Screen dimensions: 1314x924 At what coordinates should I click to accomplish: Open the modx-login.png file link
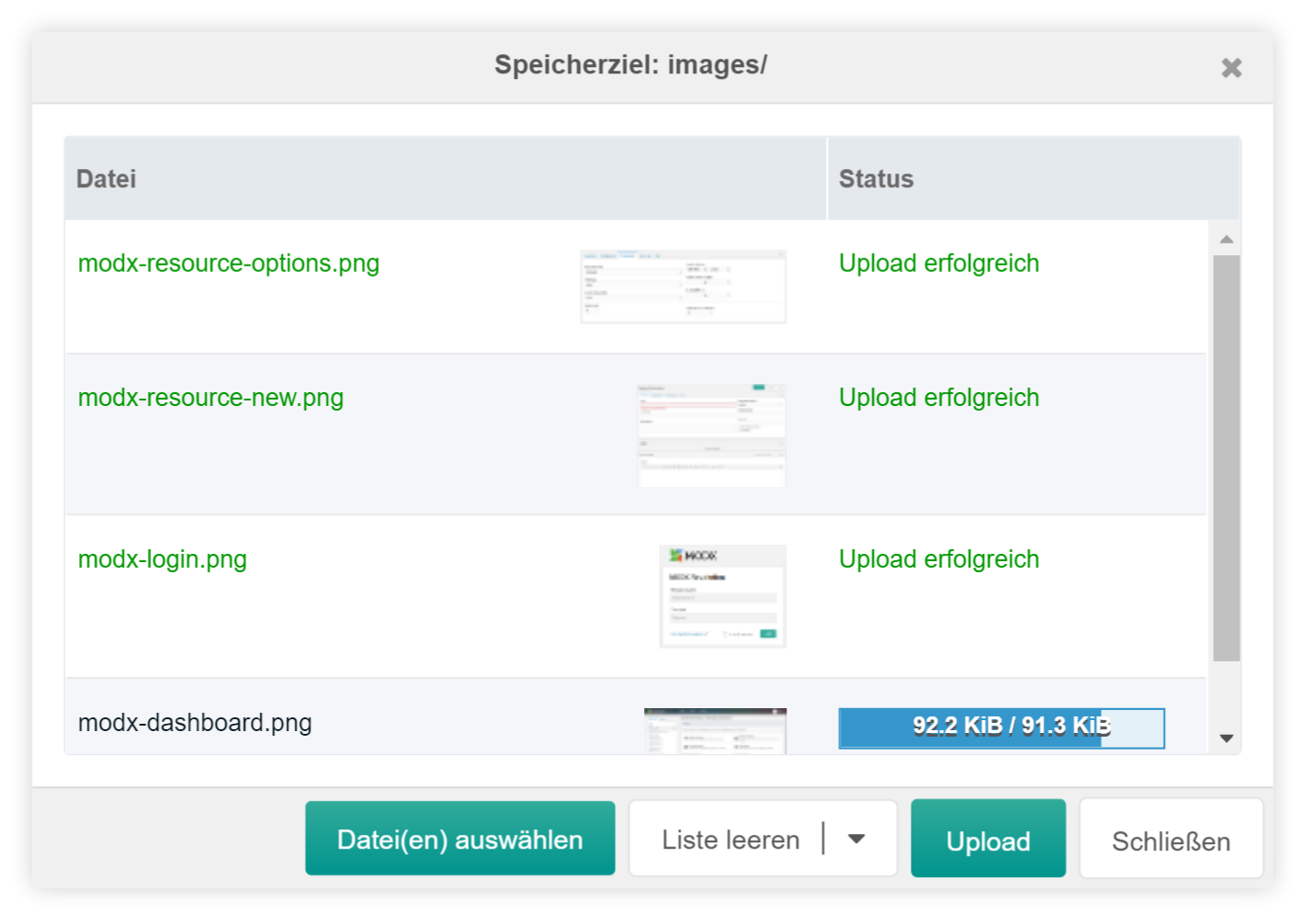[162, 559]
